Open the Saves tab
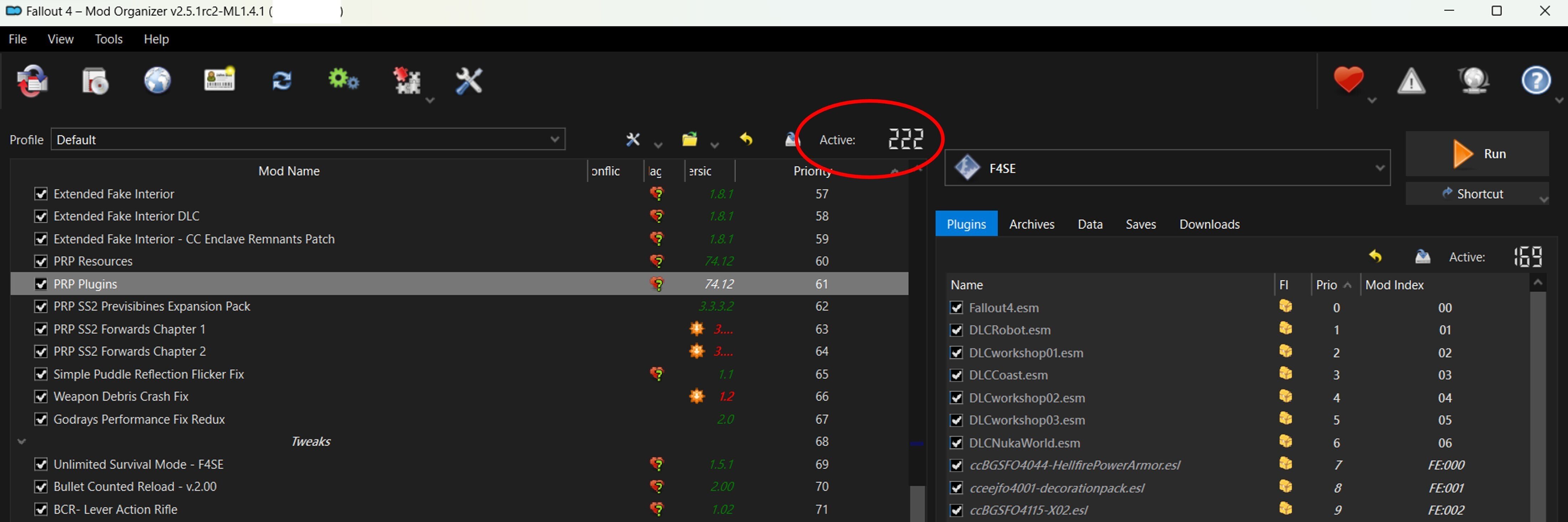This screenshot has width=1568, height=522. click(x=1140, y=224)
